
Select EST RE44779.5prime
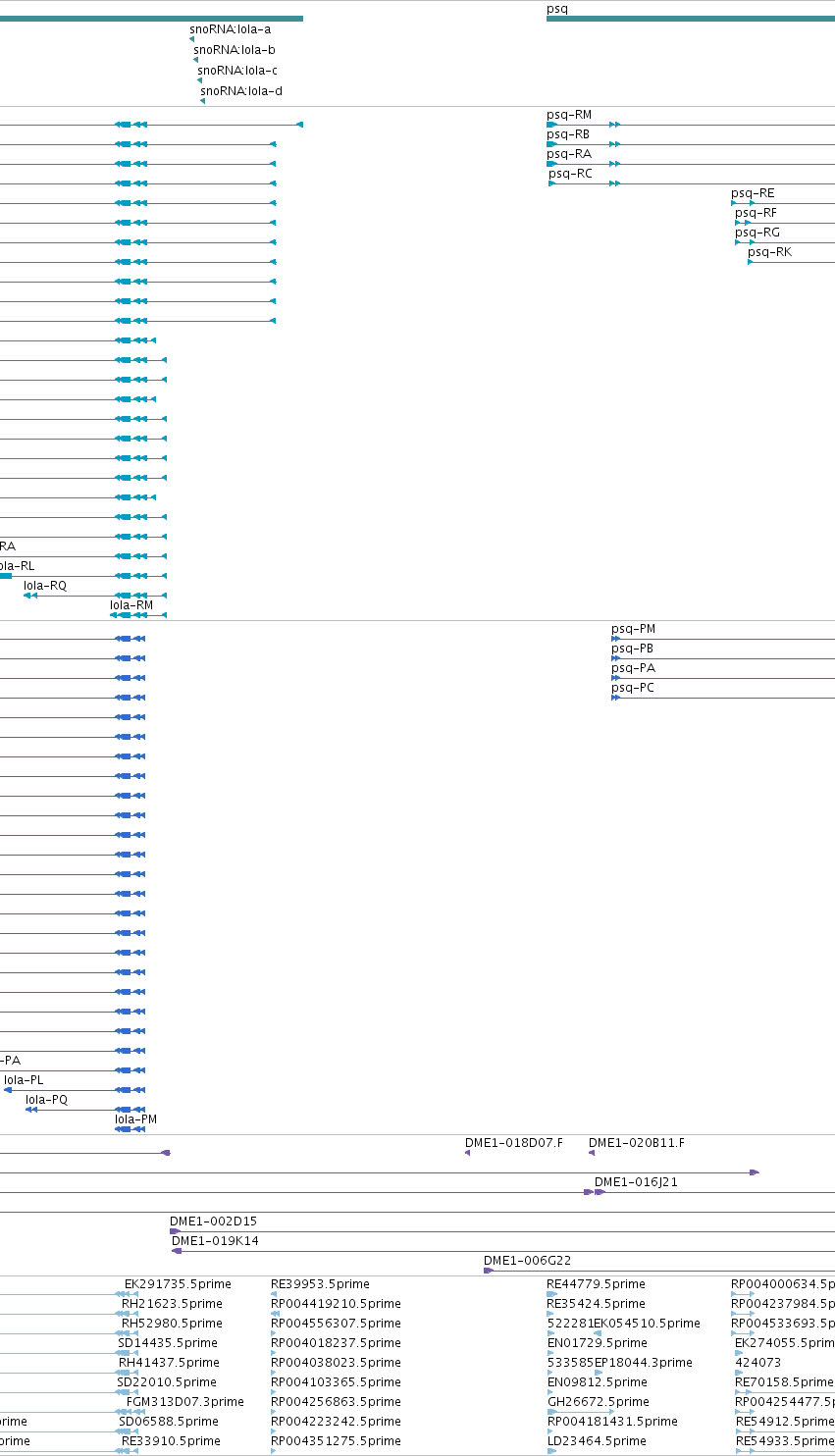[596, 1284]
